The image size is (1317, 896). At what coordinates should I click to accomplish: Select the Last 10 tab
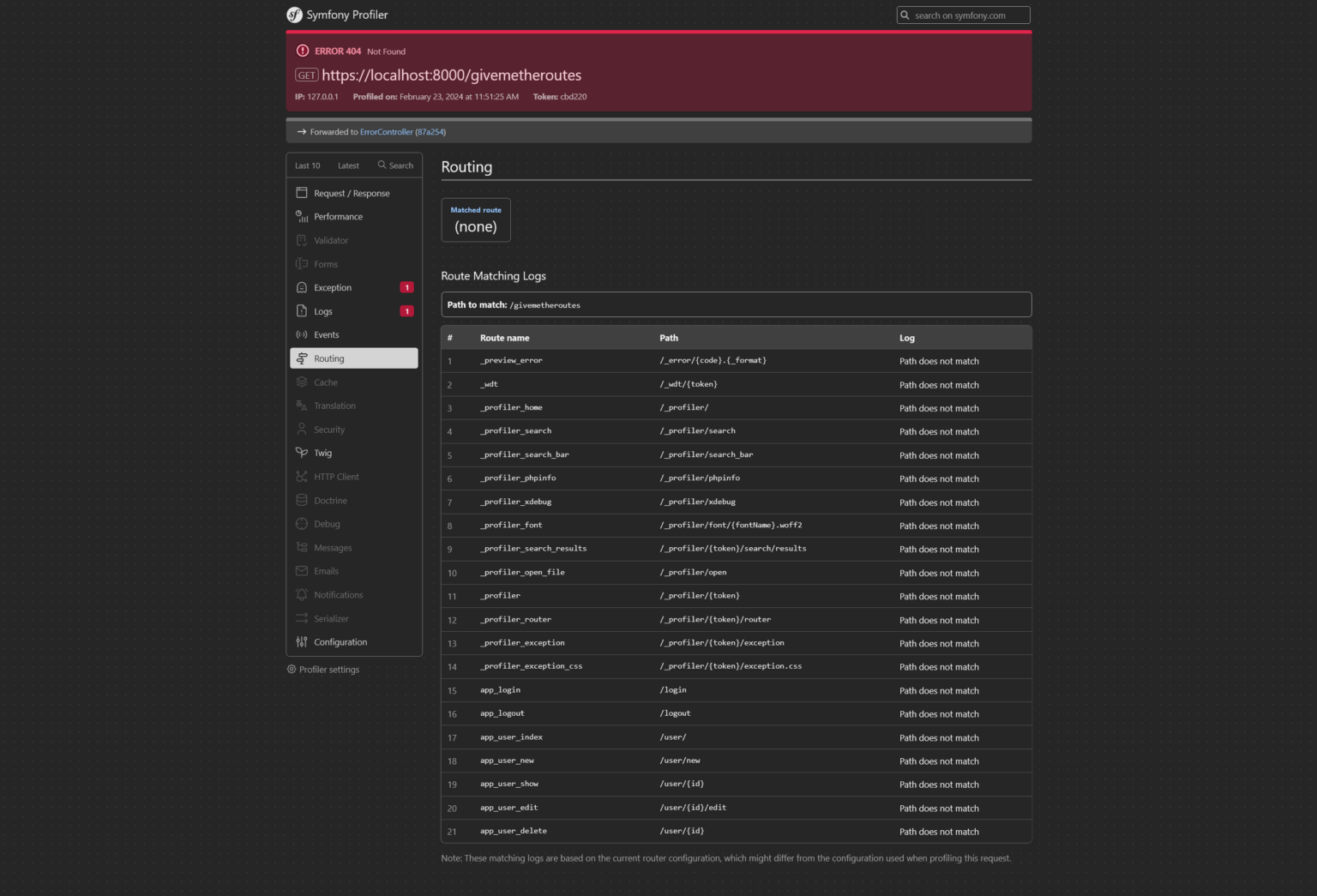306,165
